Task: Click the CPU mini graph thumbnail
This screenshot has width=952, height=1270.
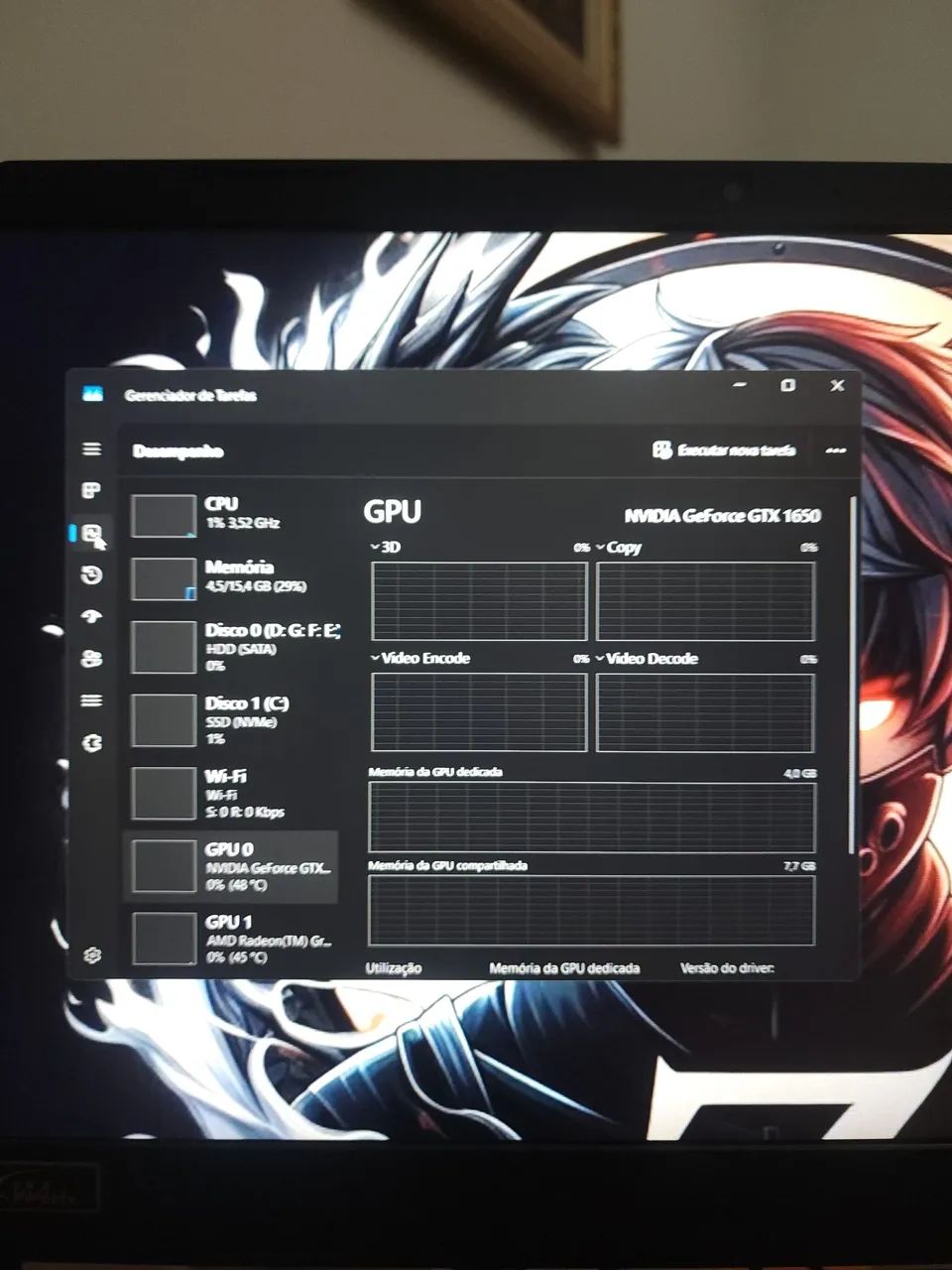Action: click(164, 516)
